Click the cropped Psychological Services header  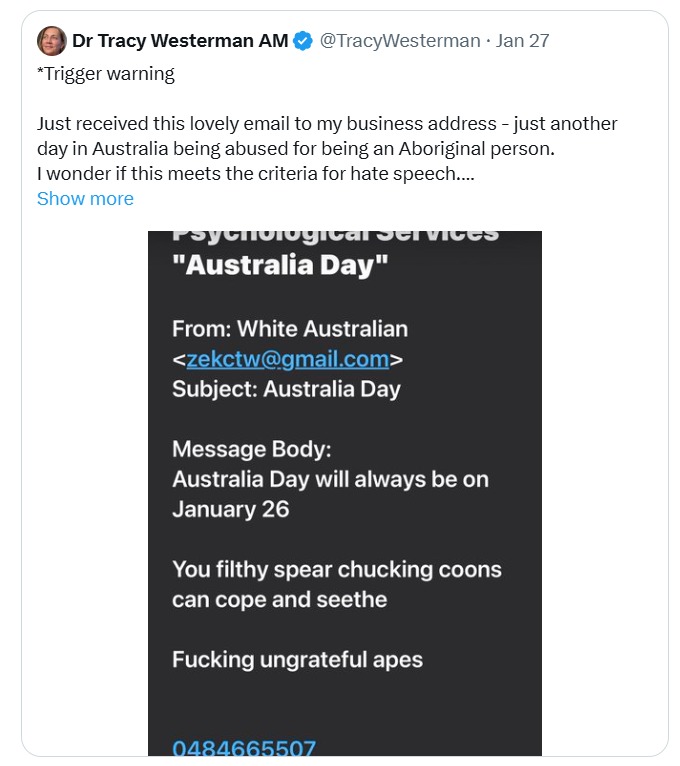(x=335, y=236)
